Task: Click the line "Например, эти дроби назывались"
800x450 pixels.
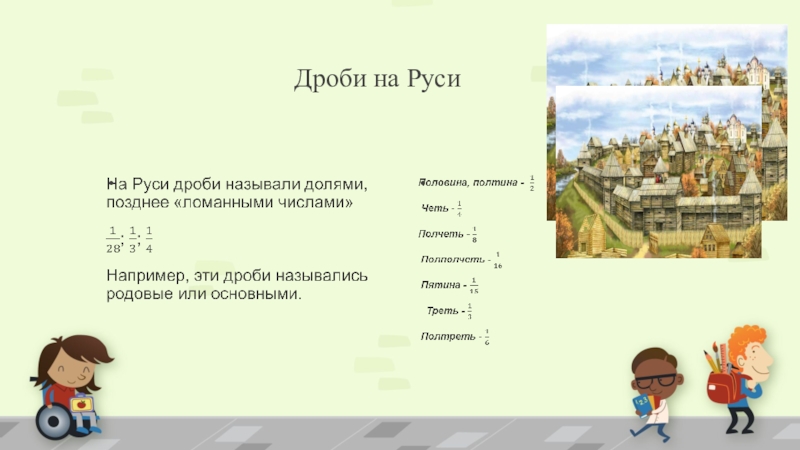Action: (x=239, y=275)
